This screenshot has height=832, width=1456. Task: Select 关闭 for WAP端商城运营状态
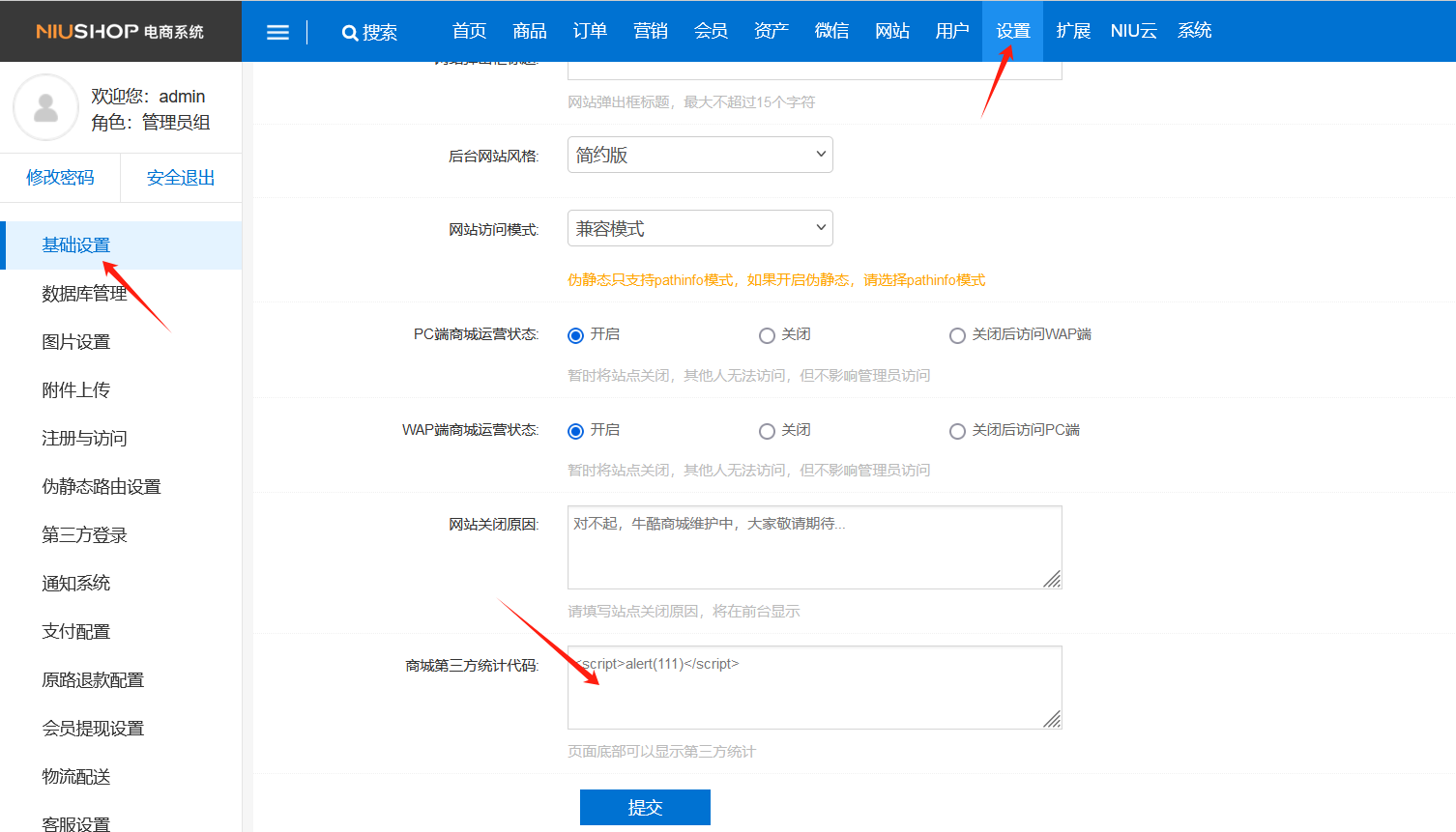(x=767, y=431)
